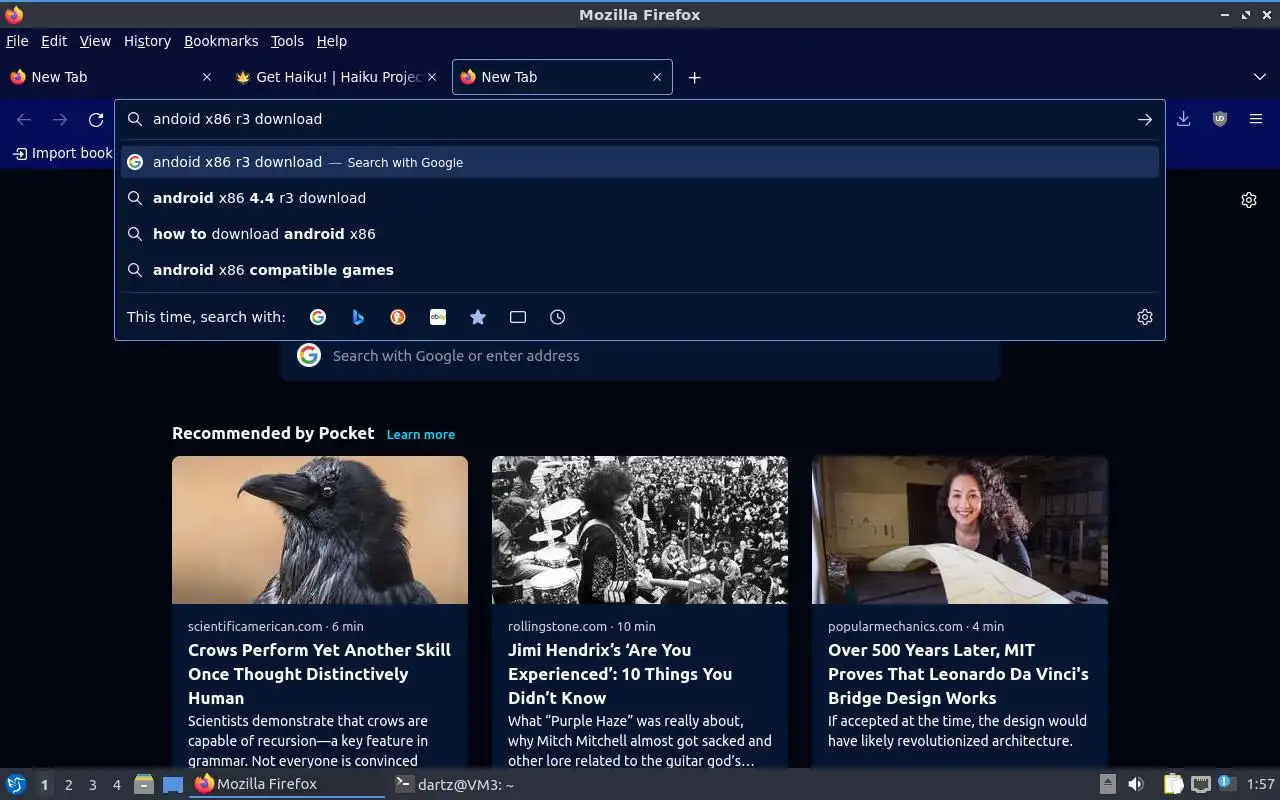Click the network status tray icon
The image size is (1280, 800).
[1201, 784]
